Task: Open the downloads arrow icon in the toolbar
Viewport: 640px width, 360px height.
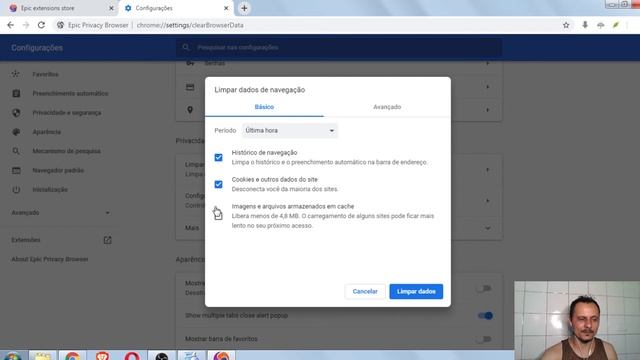Action: (585, 25)
